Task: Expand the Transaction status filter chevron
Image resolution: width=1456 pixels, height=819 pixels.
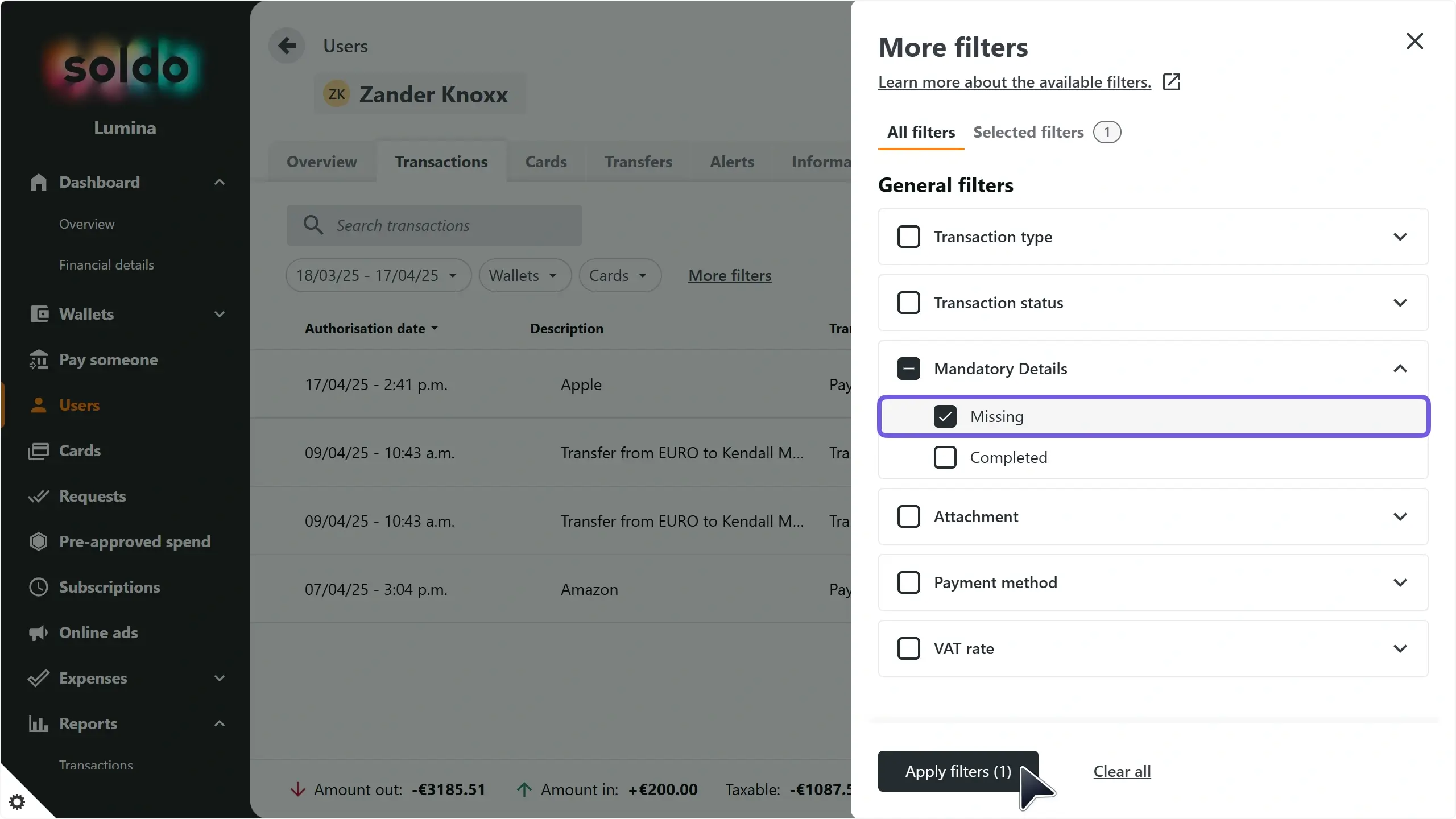Action: [1400, 303]
